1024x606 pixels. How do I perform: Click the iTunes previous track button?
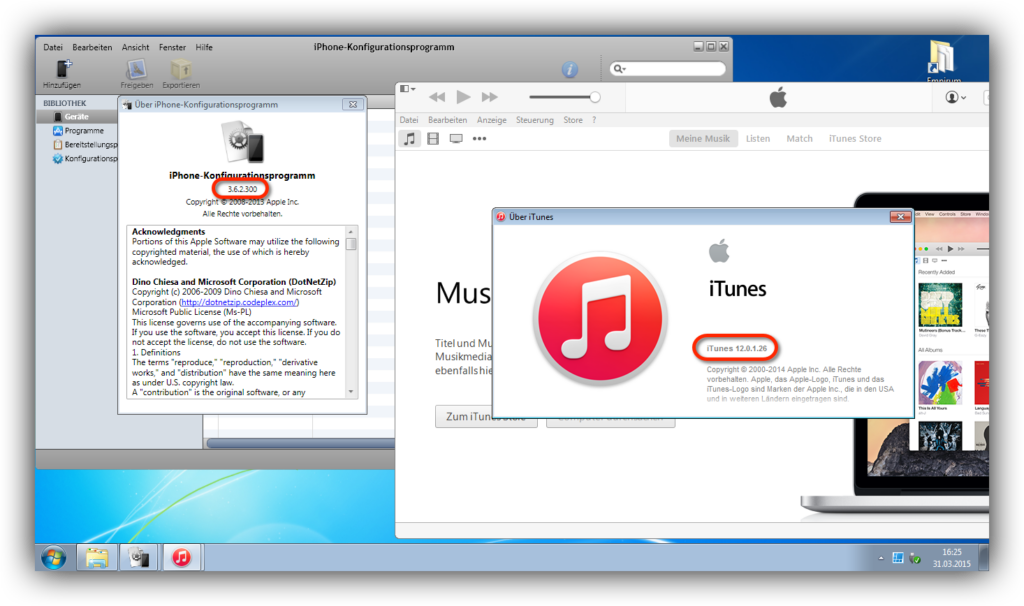[437, 97]
